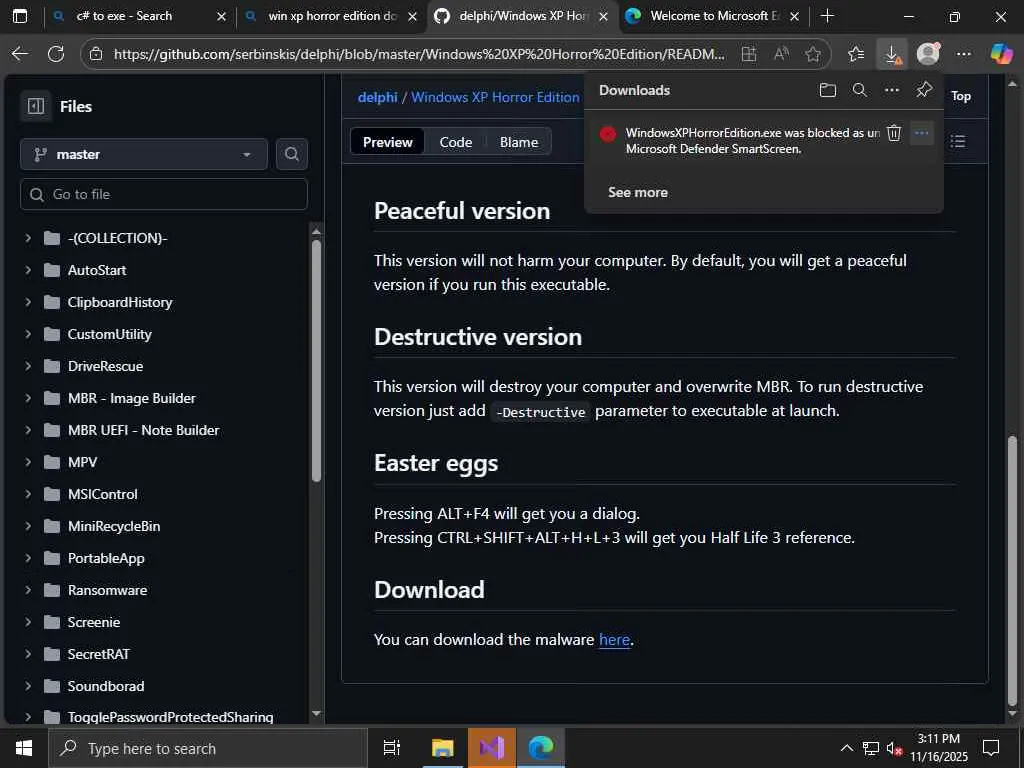The image size is (1024, 768).
Task: Open the README outline list icon
Action: click(x=957, y=141)
